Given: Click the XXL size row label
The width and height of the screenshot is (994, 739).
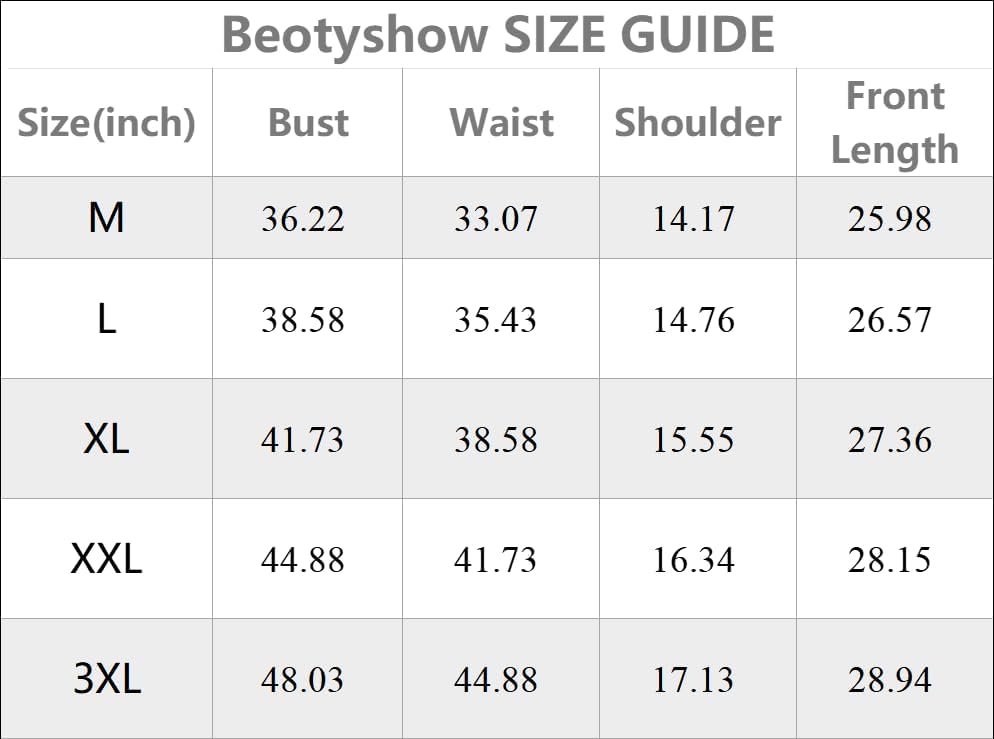Looking at the screenshot, I should coord(106,559).
